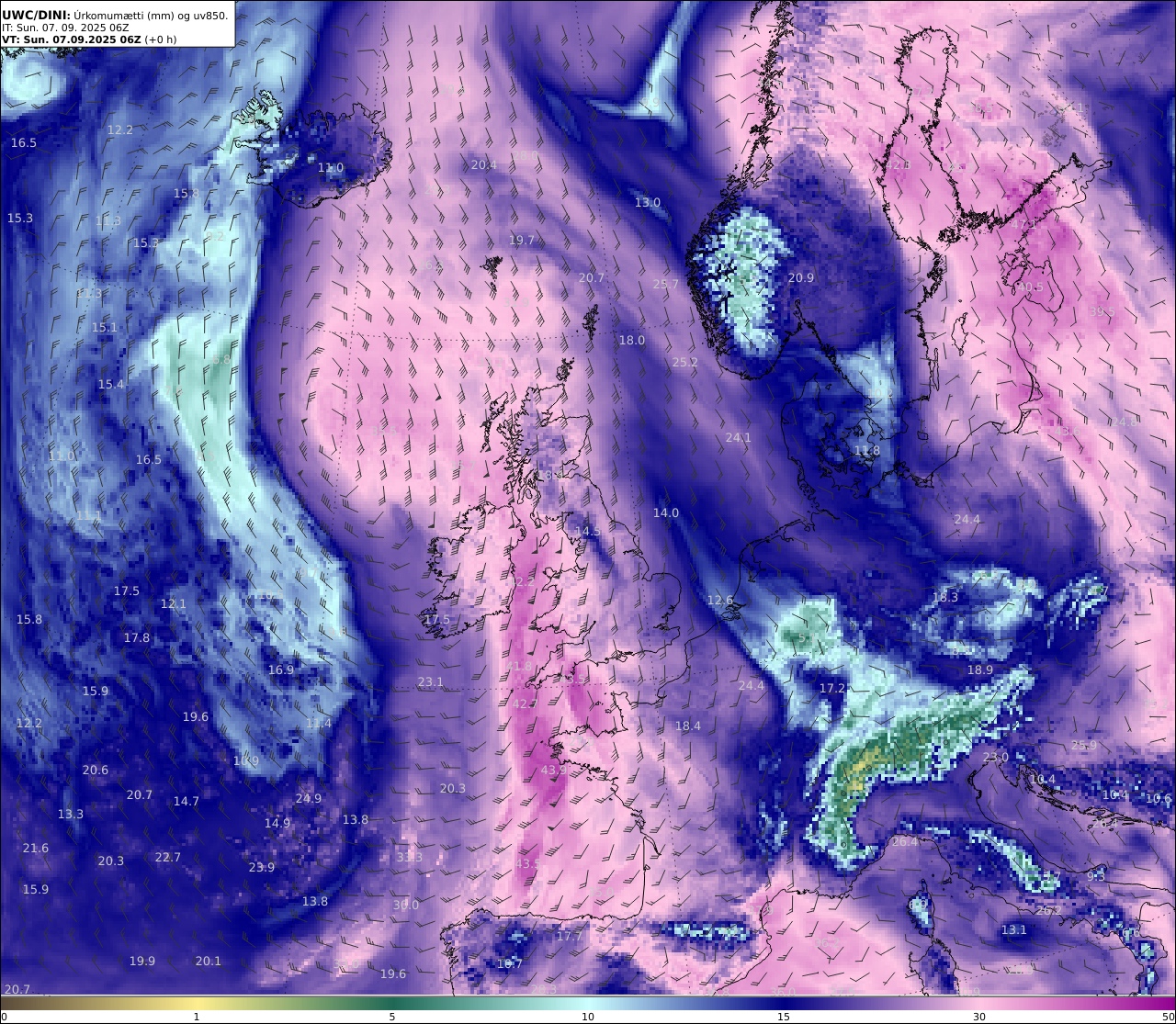This screenshot has height=1024, width=1176.
Task: Click the 17.7 value label
Action: click(x=569, y=936)
